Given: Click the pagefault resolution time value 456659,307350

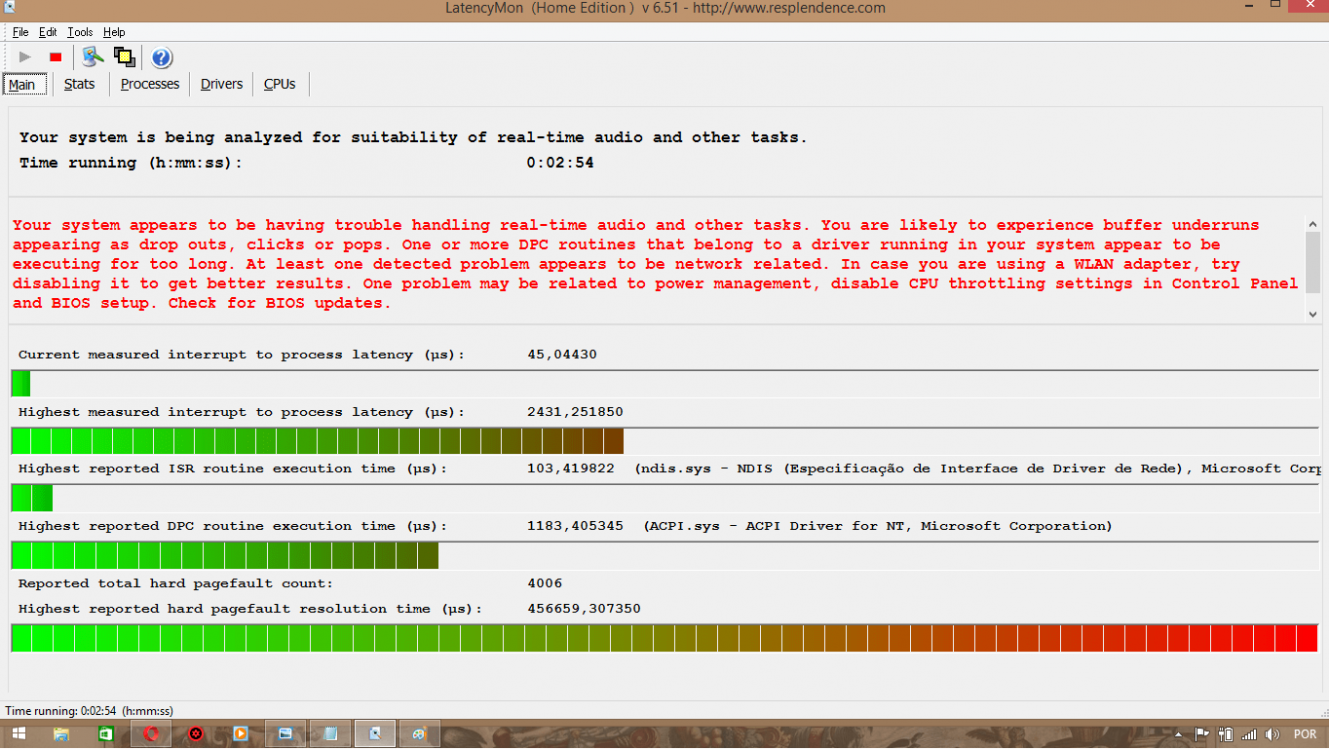Looking at the screenshot, I should point(584,609).
